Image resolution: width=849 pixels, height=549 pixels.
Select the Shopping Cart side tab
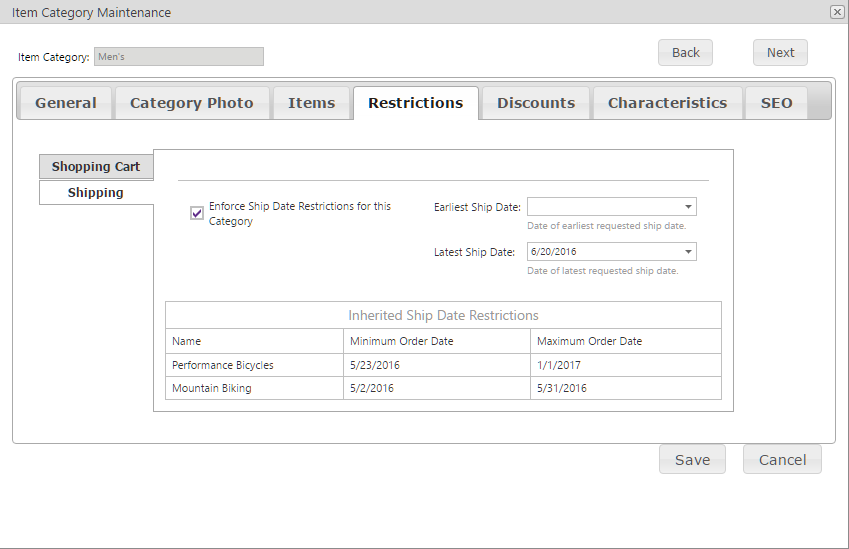pyautogui.click(x=96, y=167)
